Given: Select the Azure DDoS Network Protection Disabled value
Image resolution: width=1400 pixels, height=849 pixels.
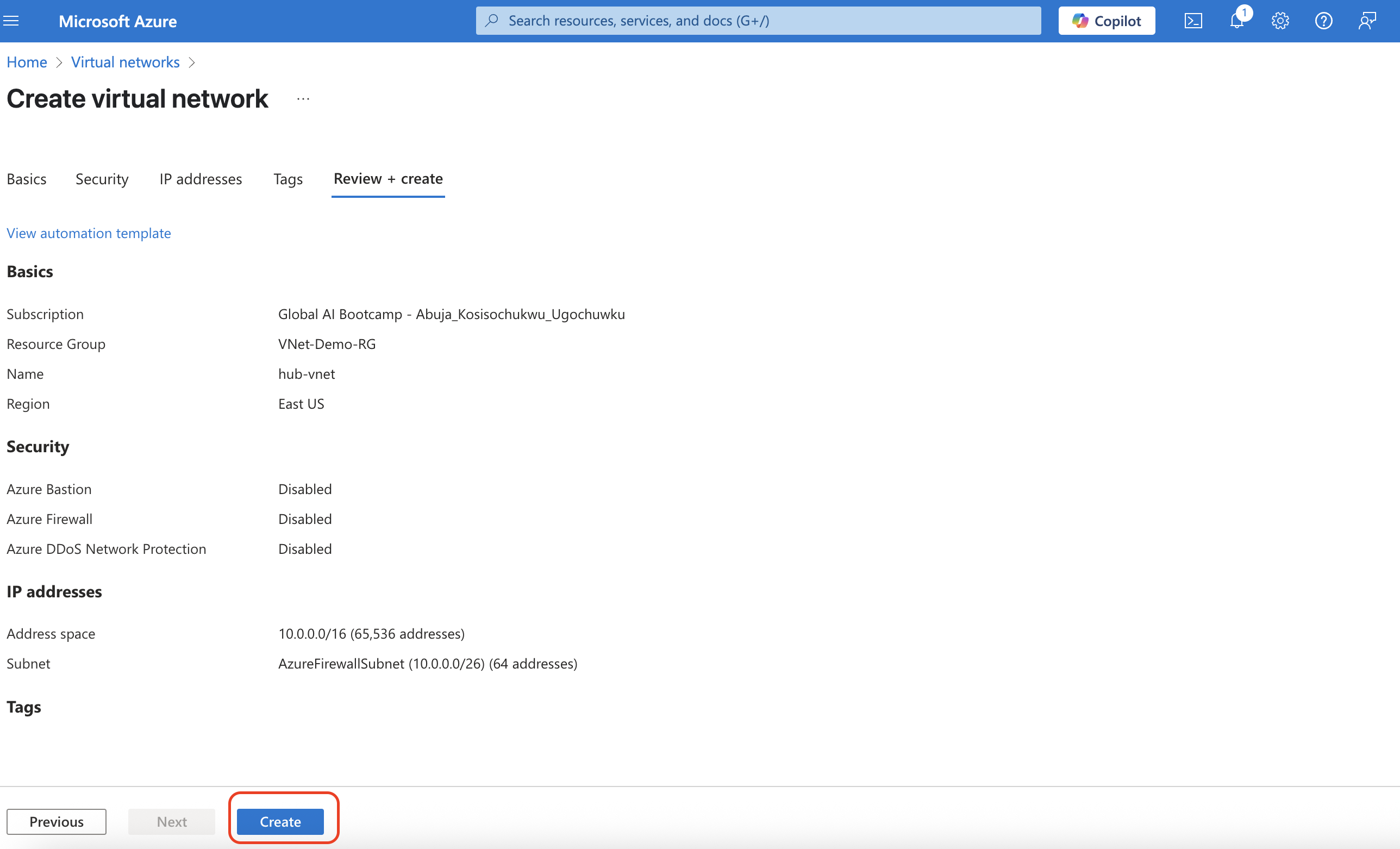Looking at the screenshot, I should coord(304,549).
